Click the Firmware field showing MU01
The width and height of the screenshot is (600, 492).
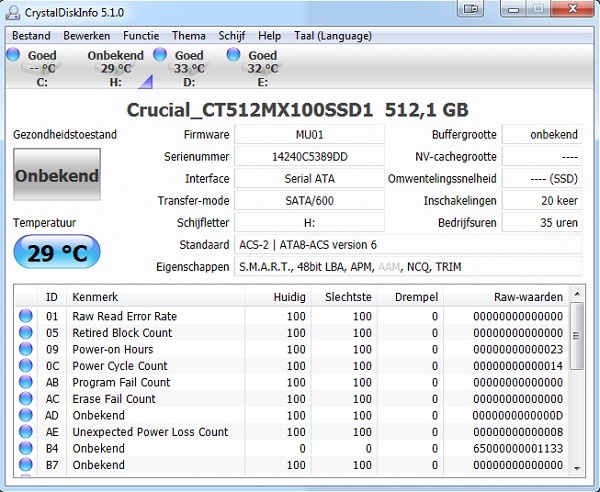[309, 135]
